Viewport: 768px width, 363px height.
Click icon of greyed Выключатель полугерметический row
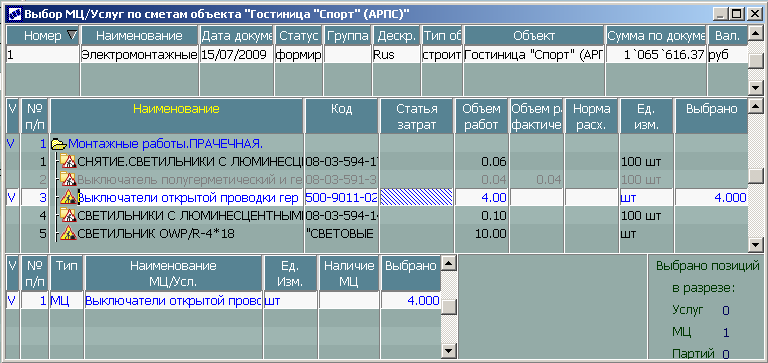tap(69, 179)
